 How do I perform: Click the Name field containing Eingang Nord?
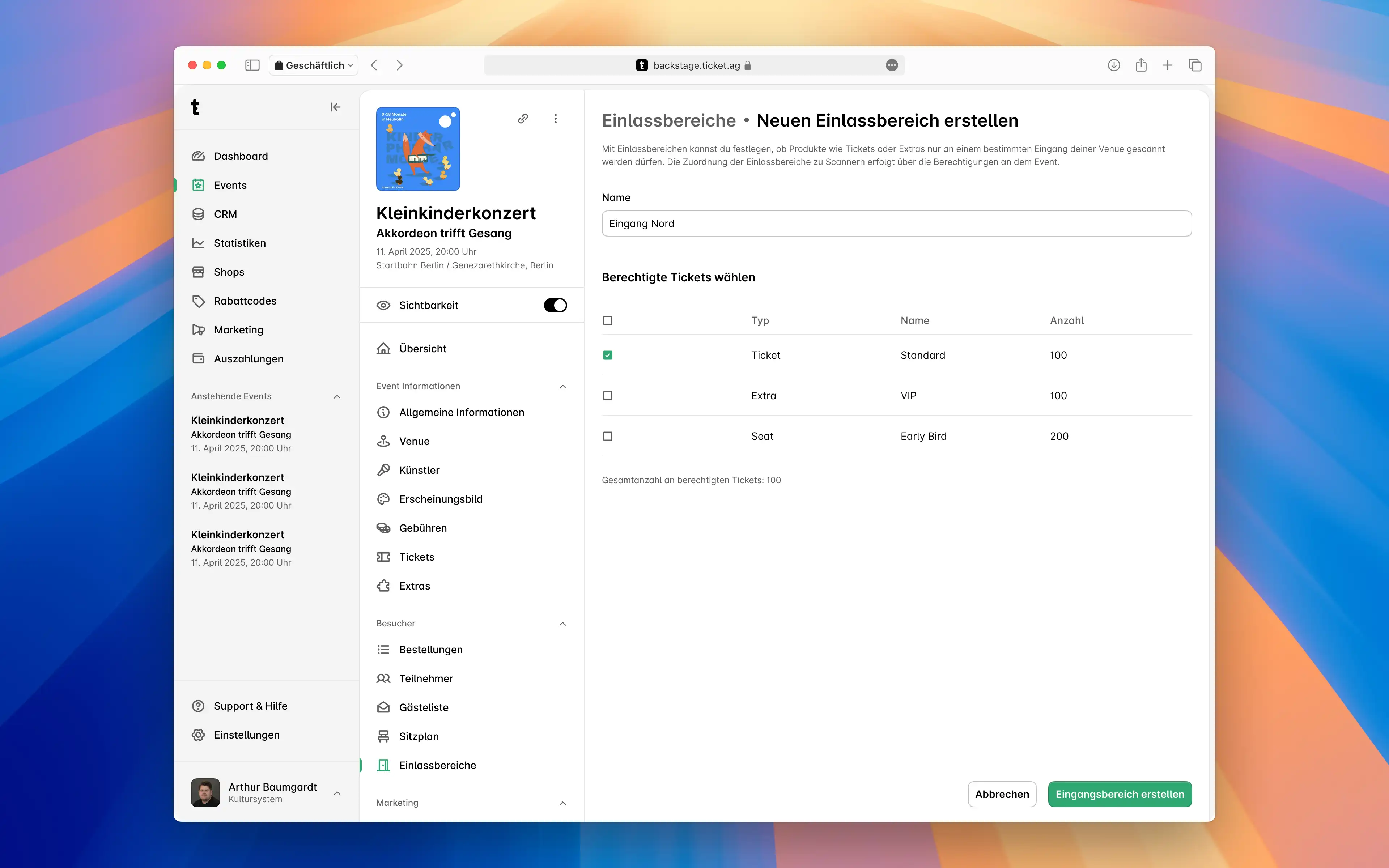click(896, 224)
